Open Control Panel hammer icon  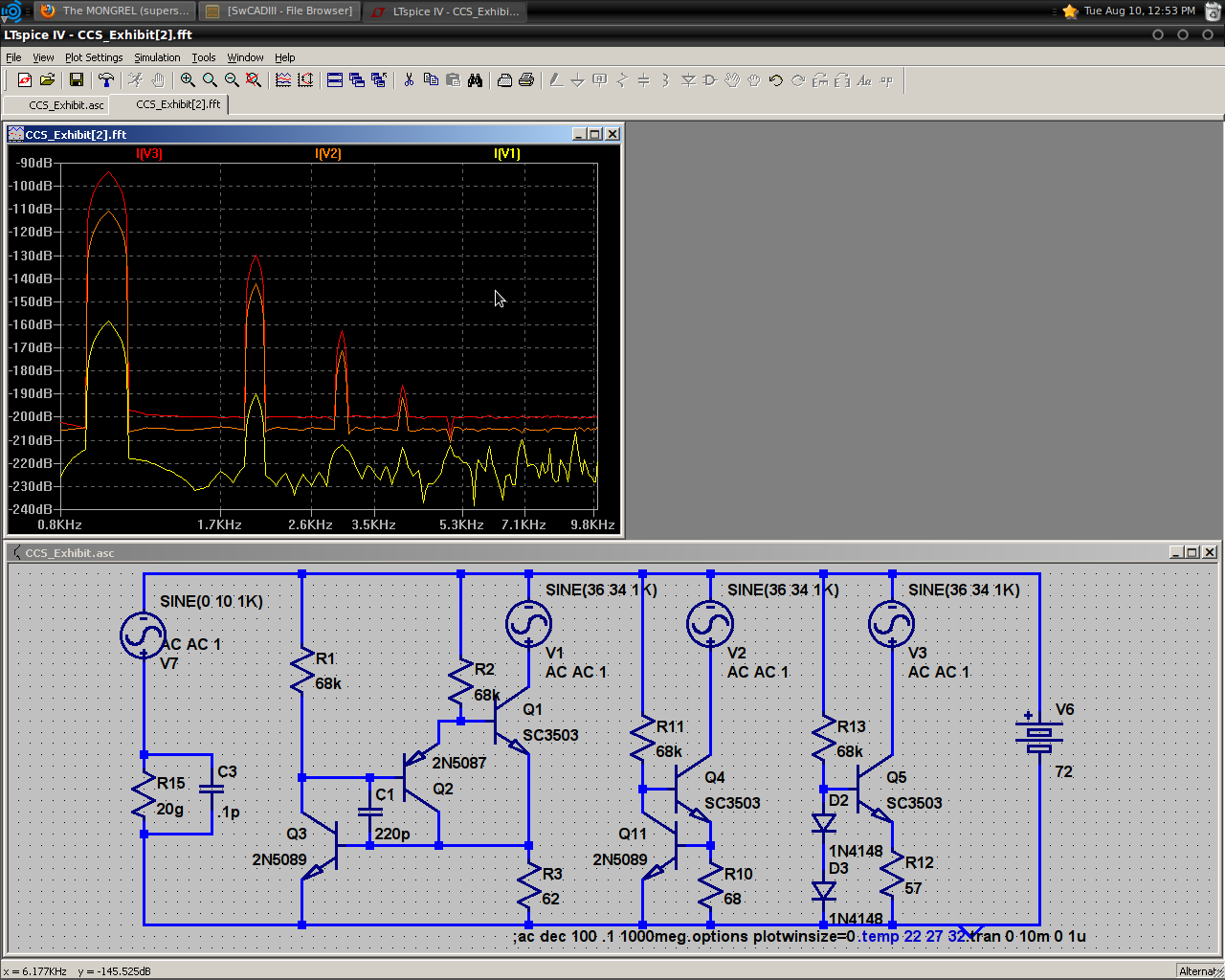pyautogui.click(x=106, y=80)
